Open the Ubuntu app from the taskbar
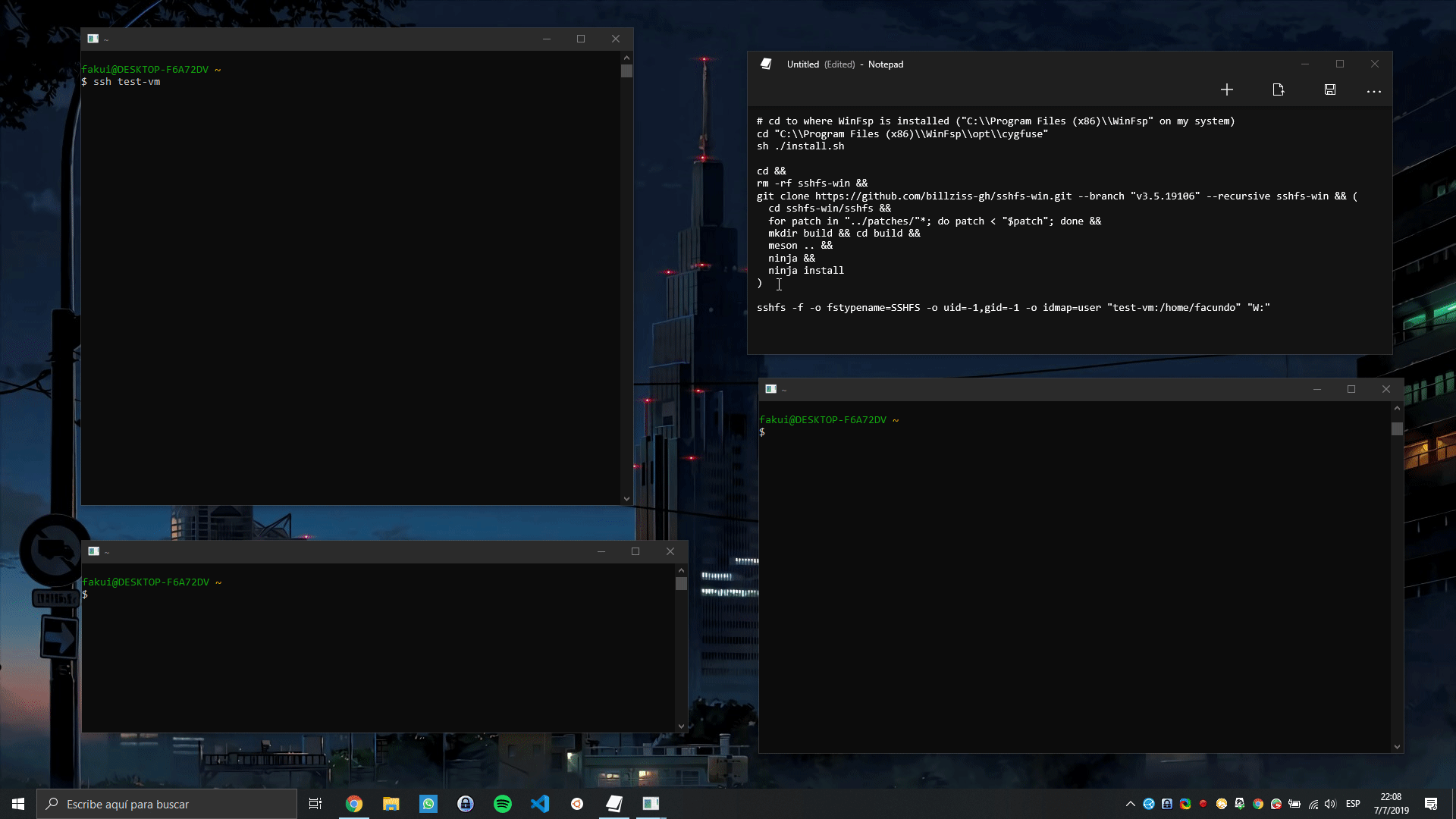Screen dimensions: 1456x819 [577, 804]
